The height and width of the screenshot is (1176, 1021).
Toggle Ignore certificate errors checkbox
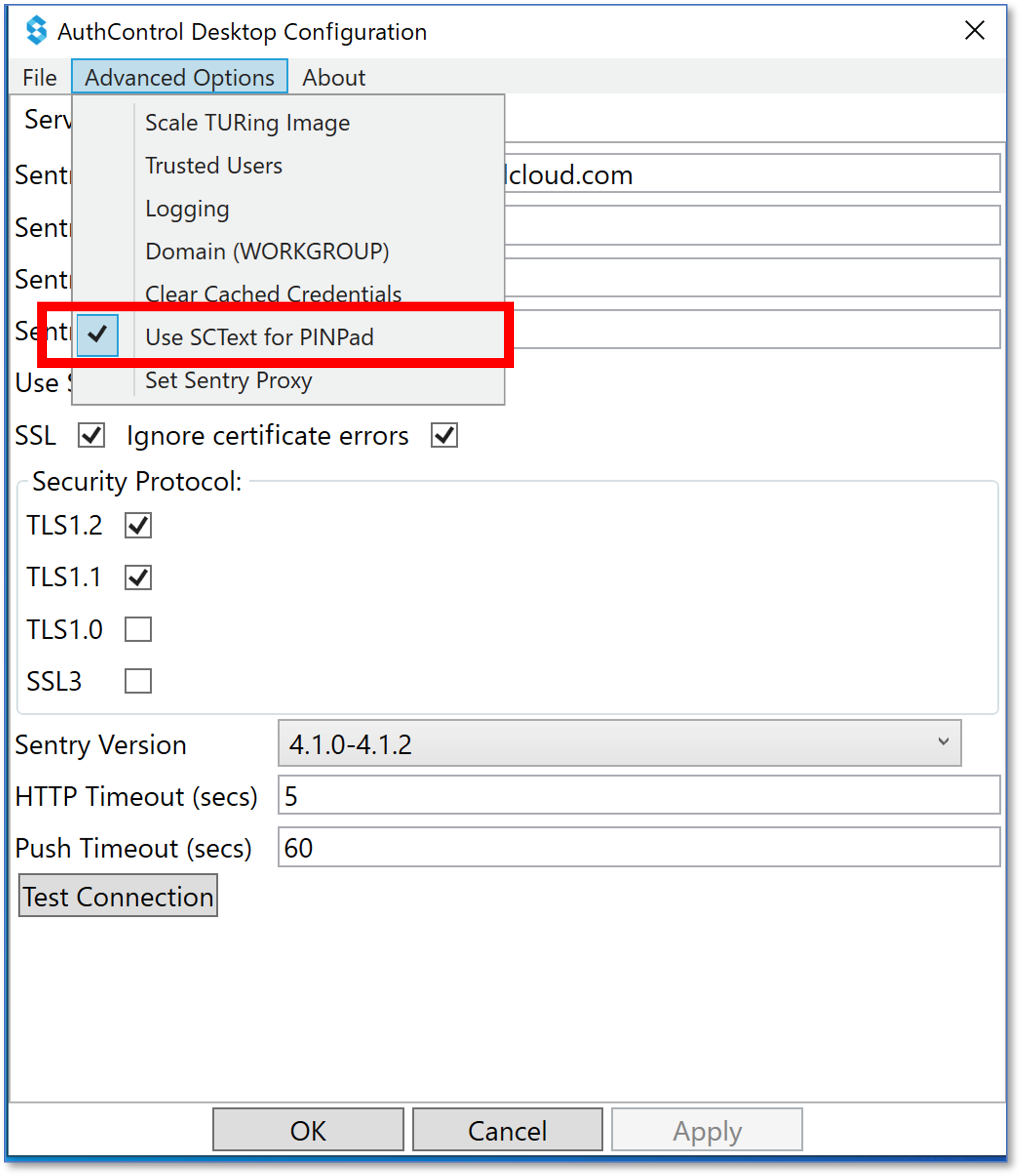[x=444, y=436]
